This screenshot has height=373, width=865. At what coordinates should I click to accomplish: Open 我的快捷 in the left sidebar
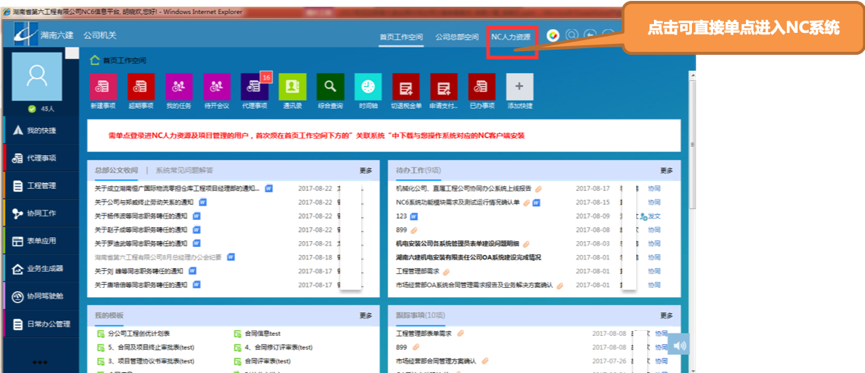pyautogui.click(x=41, y=131)
